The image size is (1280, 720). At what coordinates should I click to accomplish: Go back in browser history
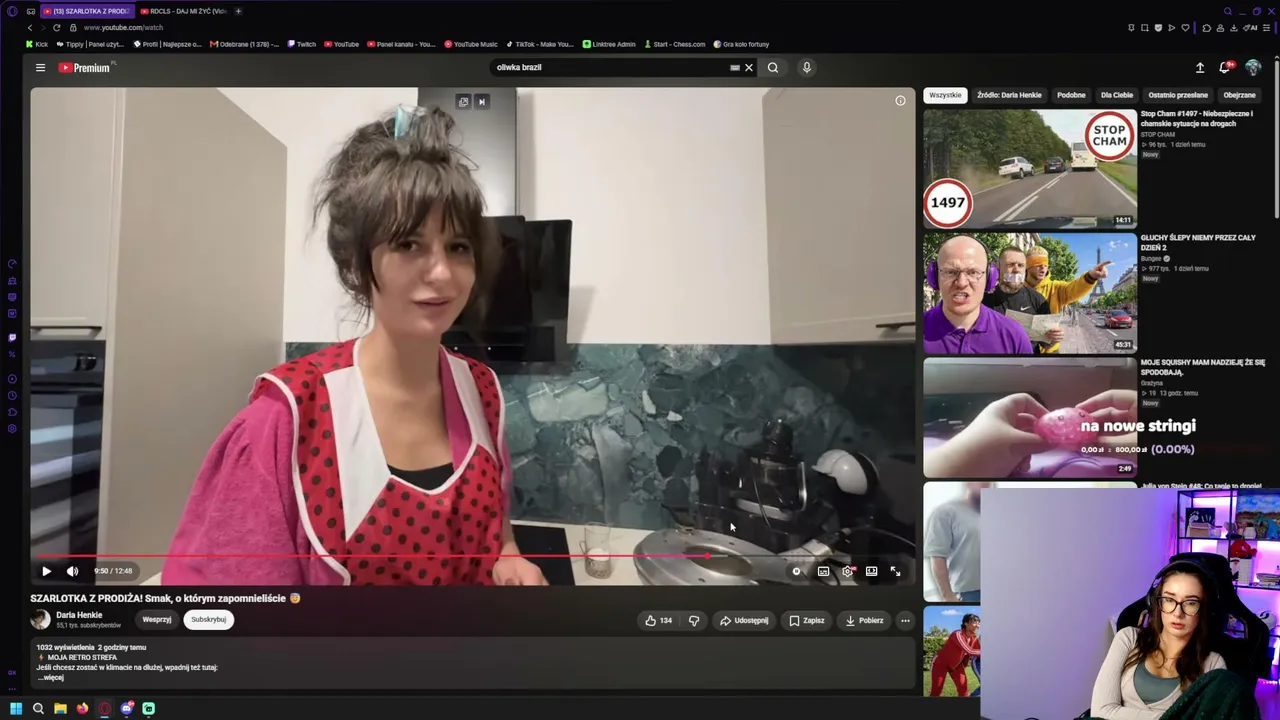(x=30, y=28)
